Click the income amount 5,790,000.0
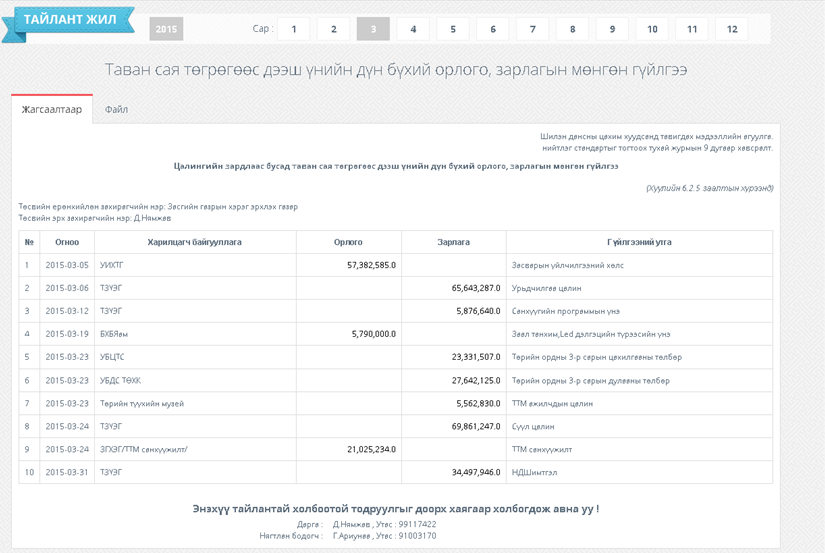The height and width of the screenshot is (553, 825). coord(374,334)
